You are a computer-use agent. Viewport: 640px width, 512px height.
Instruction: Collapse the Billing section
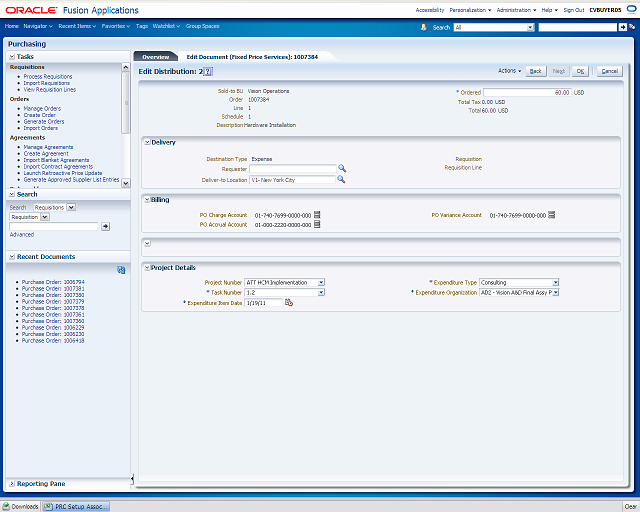(147, 200)
